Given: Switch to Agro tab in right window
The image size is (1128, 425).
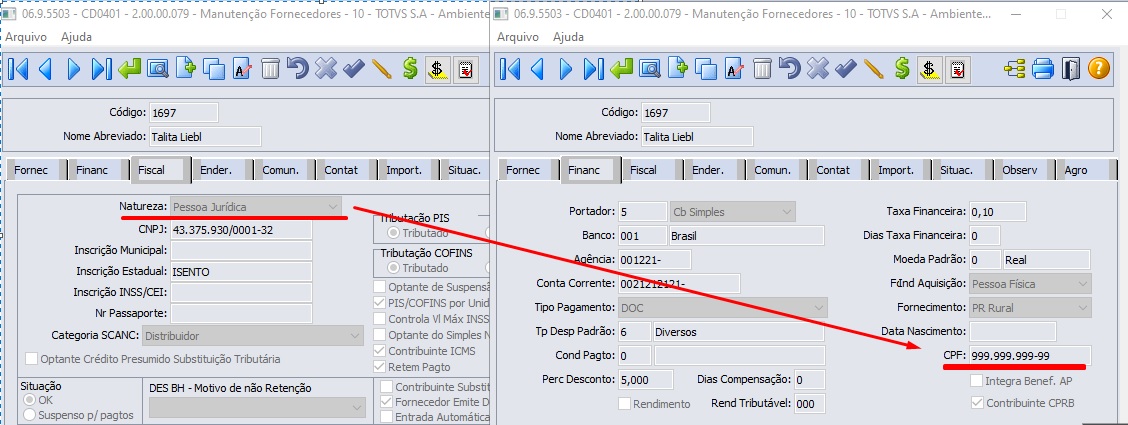Looking at the screenshot, I should [1076, 170].
